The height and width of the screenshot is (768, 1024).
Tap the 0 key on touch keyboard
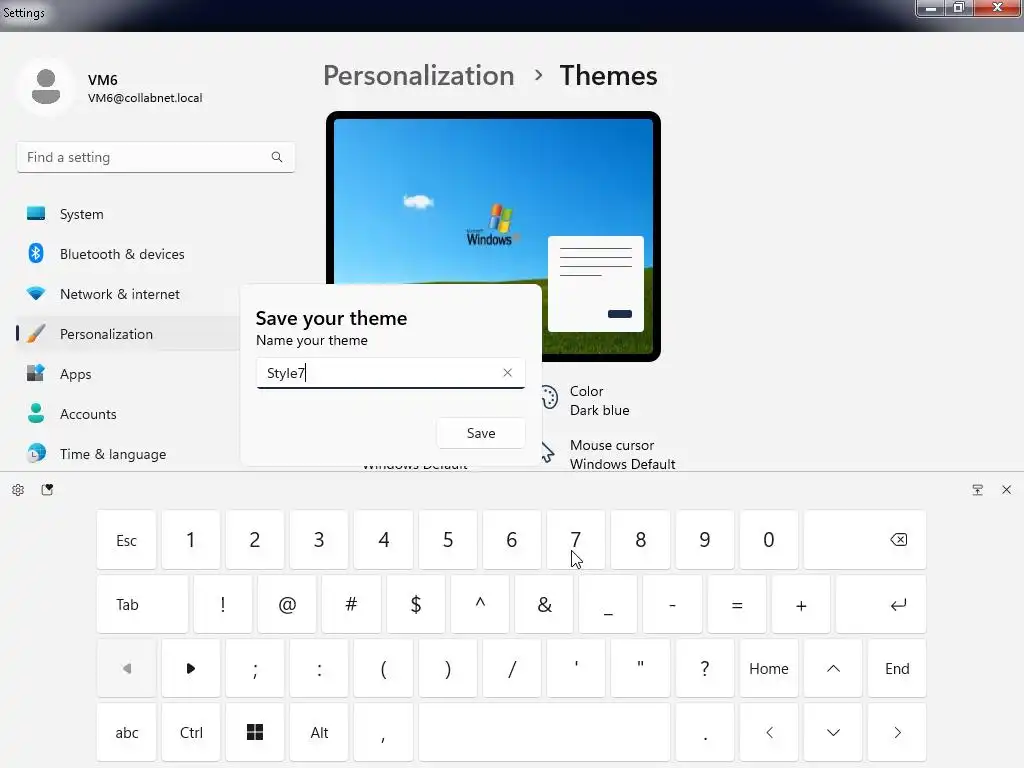pos(769,540)
